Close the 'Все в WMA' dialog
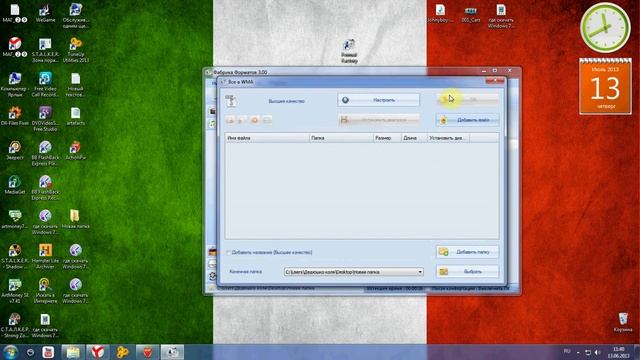Viewport: 640px width, 360px height. [495, 81]
